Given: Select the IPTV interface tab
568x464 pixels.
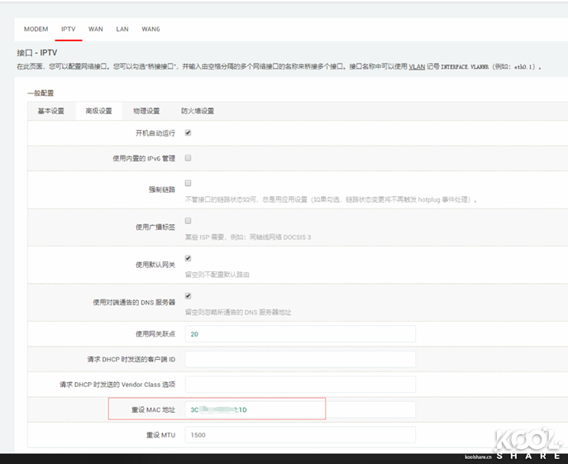Looking at the screenshot, I should [68, 29].
